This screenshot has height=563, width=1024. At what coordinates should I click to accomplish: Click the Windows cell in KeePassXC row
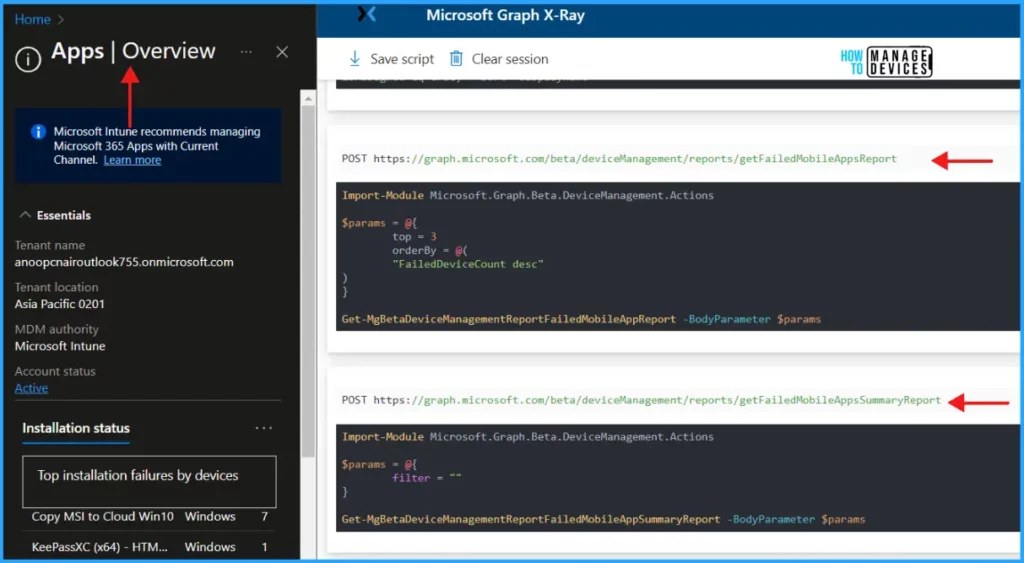click(210, 547)
